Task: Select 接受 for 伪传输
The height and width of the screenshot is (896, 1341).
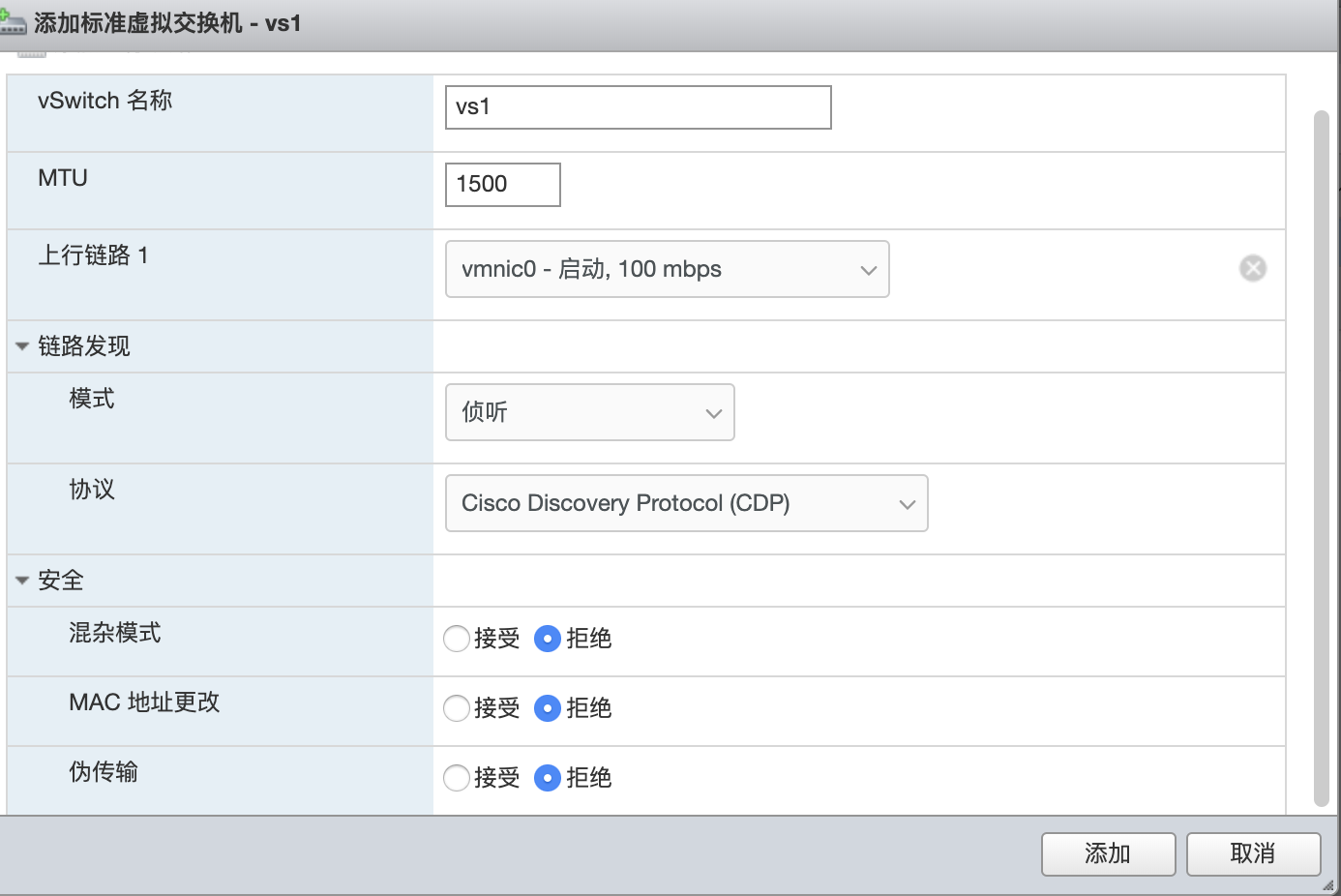Action: [x=457, y=778]
